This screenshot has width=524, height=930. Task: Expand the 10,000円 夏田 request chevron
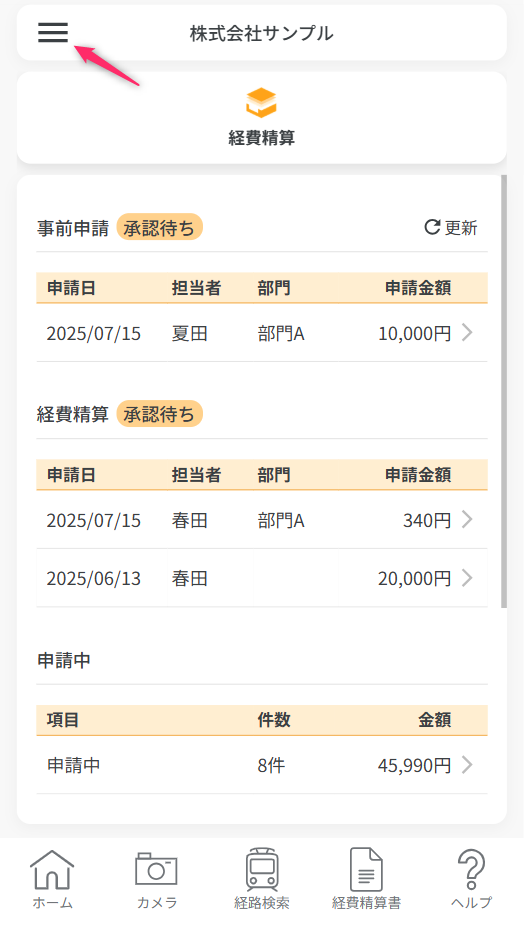pyautogui.click(x=467, y=333)
